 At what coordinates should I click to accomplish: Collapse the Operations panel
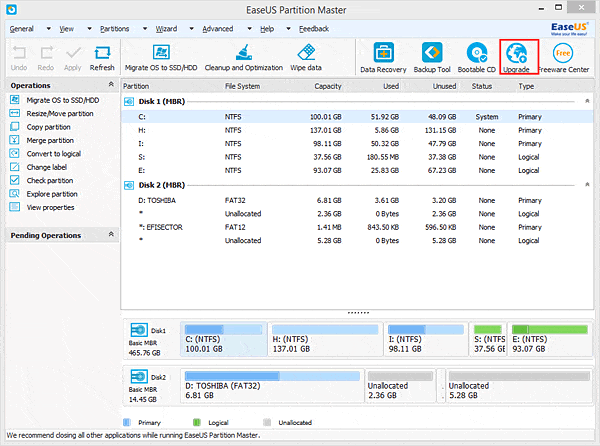coord(111,84)
